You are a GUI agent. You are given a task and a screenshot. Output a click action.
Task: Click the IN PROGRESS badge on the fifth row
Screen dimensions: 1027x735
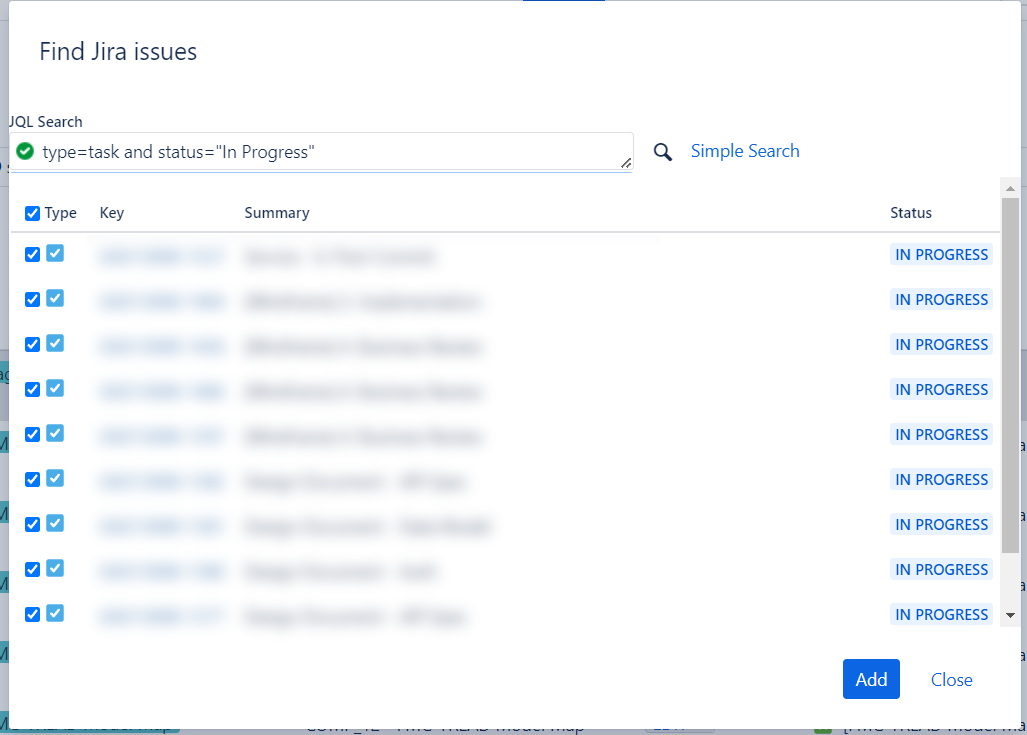pos(941,434)
